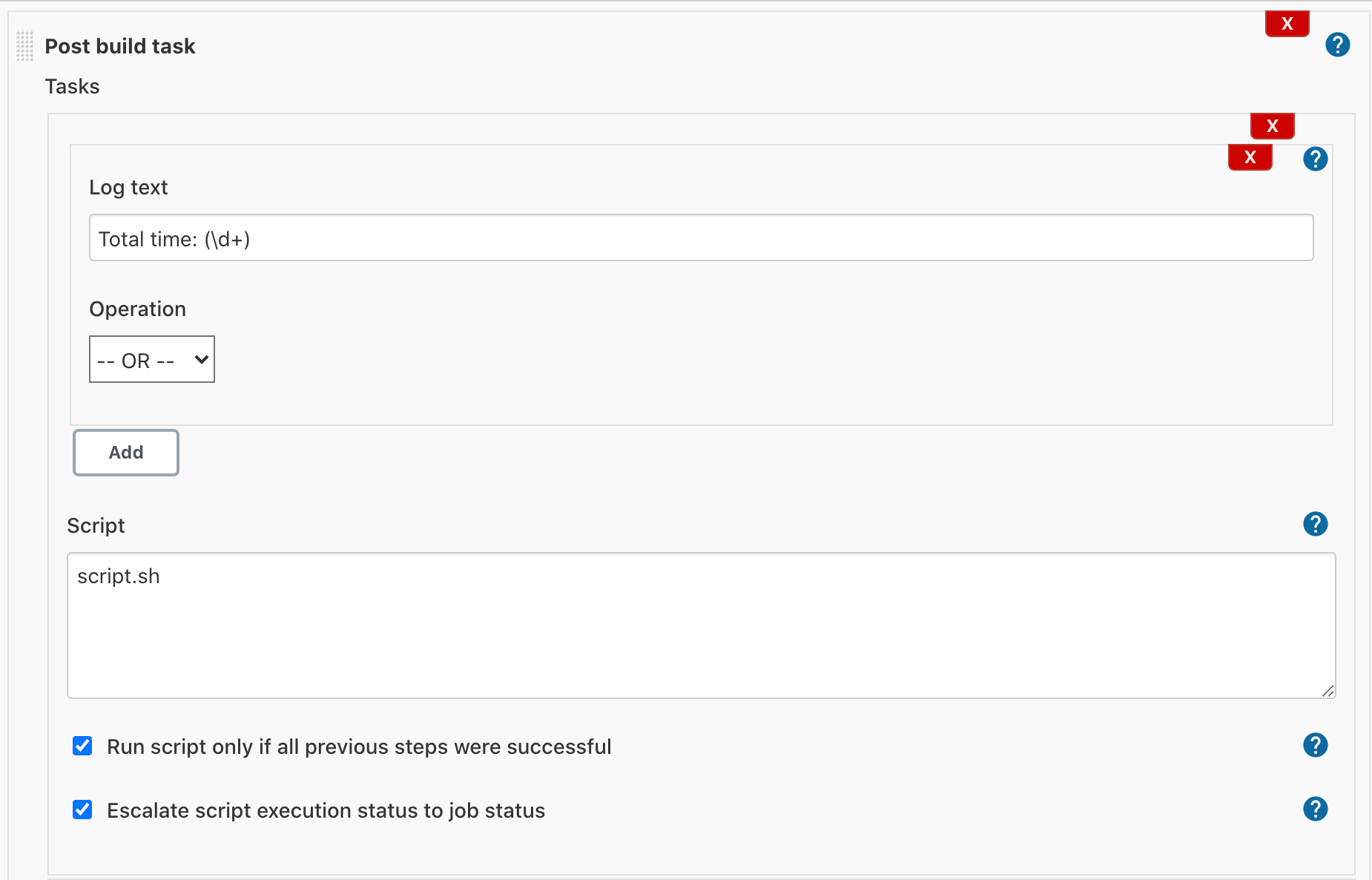Uncheck run script only if previous steps successful
Image resolution: width=1372 pixels, height=880 pixels.
click(82, 746)
